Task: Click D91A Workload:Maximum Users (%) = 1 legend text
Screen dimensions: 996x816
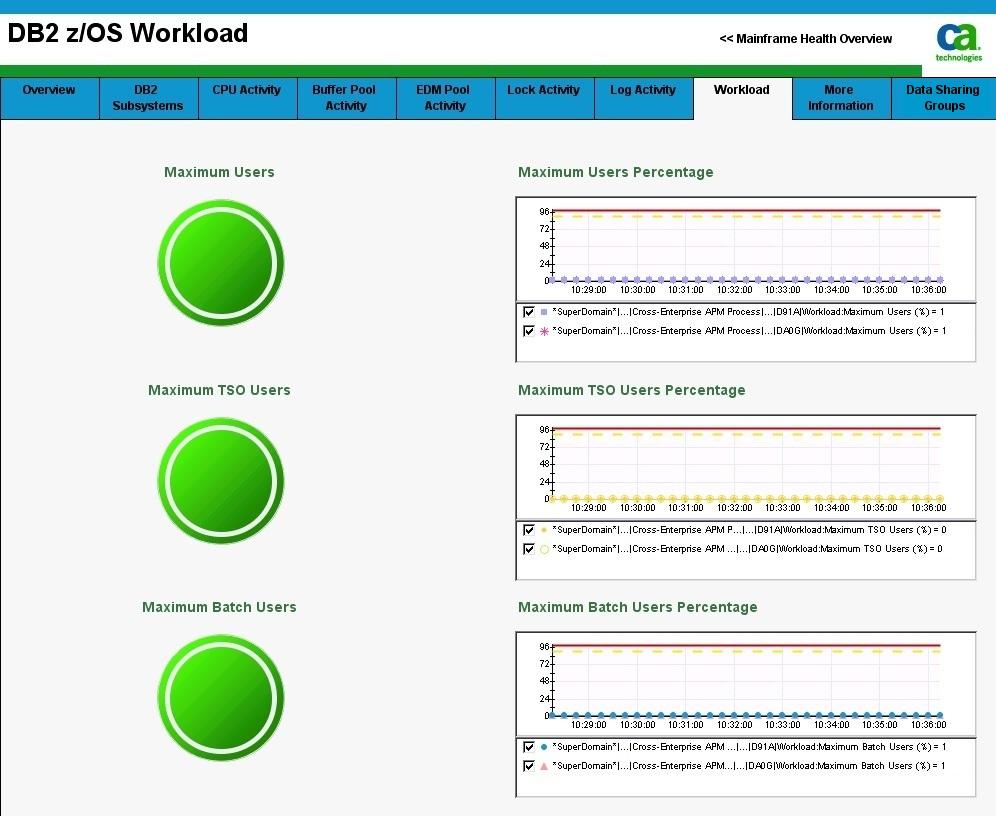Action: pos(748,312)
